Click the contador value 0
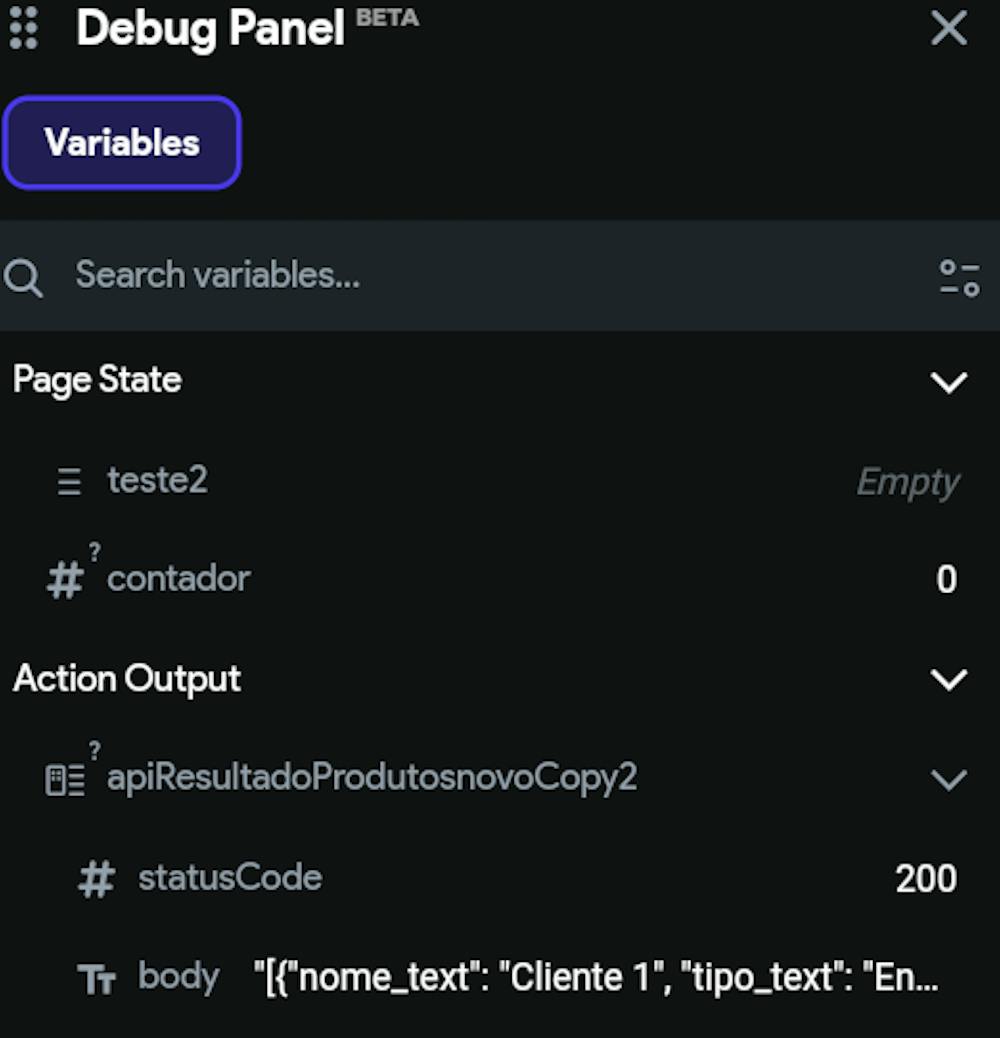The height and width of the screenshot is (1038, 1000). 946,580
